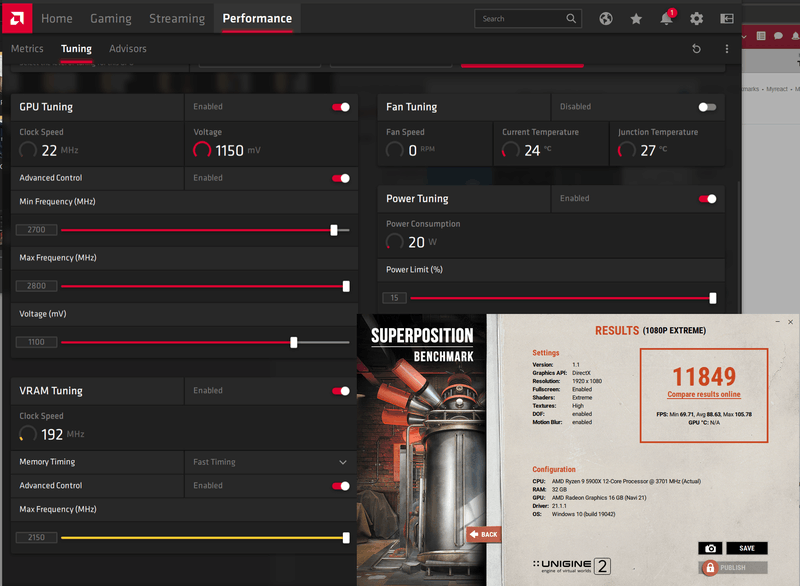Image resolution: width=800 pixels, height=586 pixels.
Task: Toggle GPU Tuning switch
Action: pyautogui.click(x=341, y=107)
